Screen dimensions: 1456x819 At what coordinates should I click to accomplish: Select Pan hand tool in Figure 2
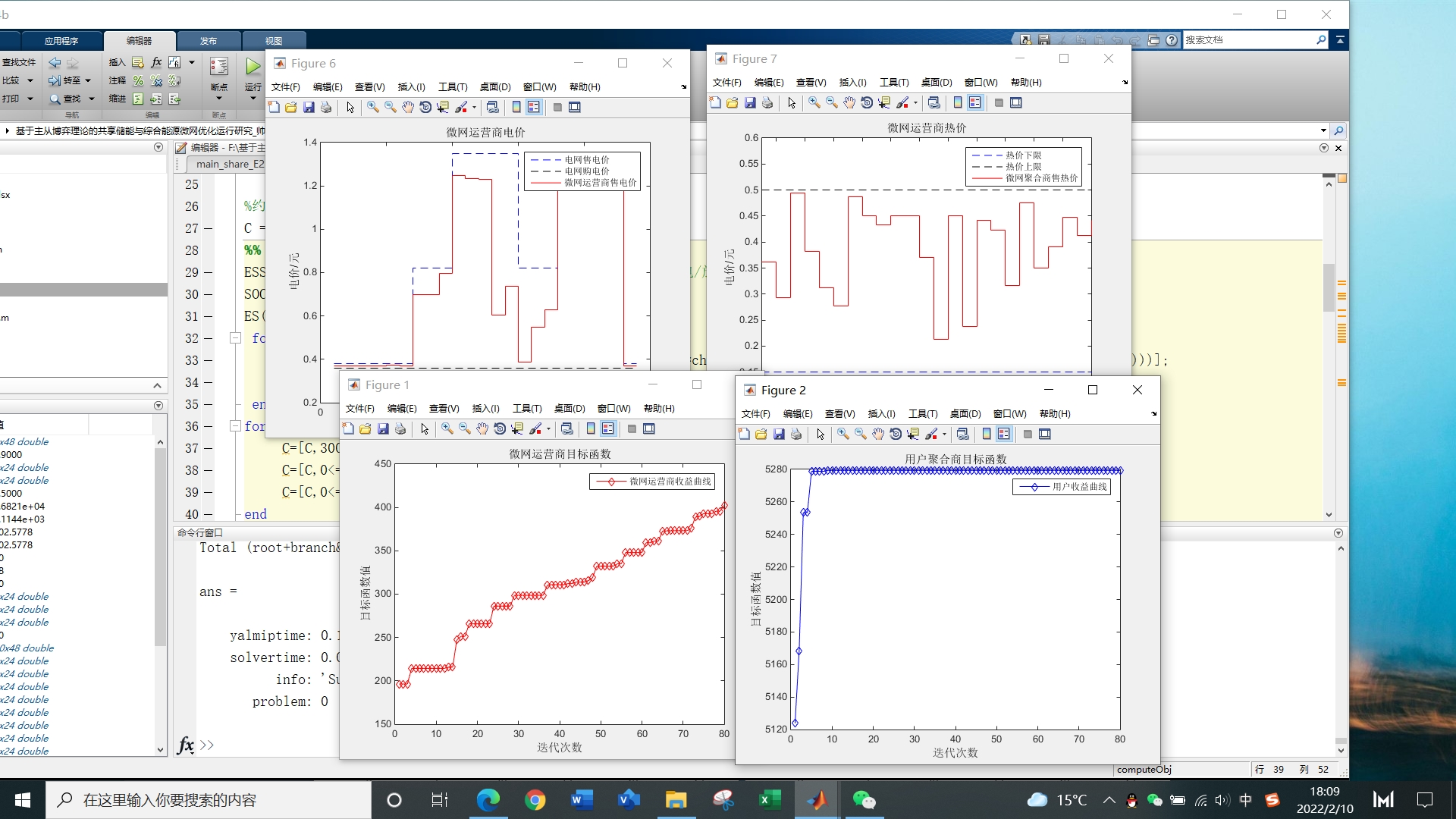pos(878,434)
